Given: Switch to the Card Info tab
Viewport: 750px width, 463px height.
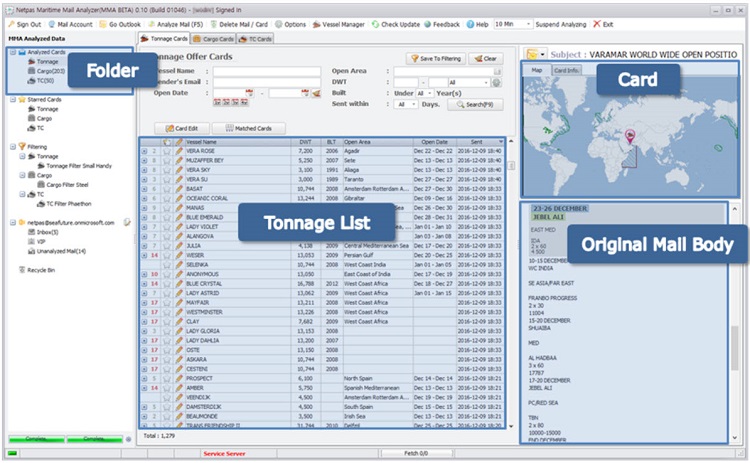Looking at the screenshot, I should (x=567, y=71).
